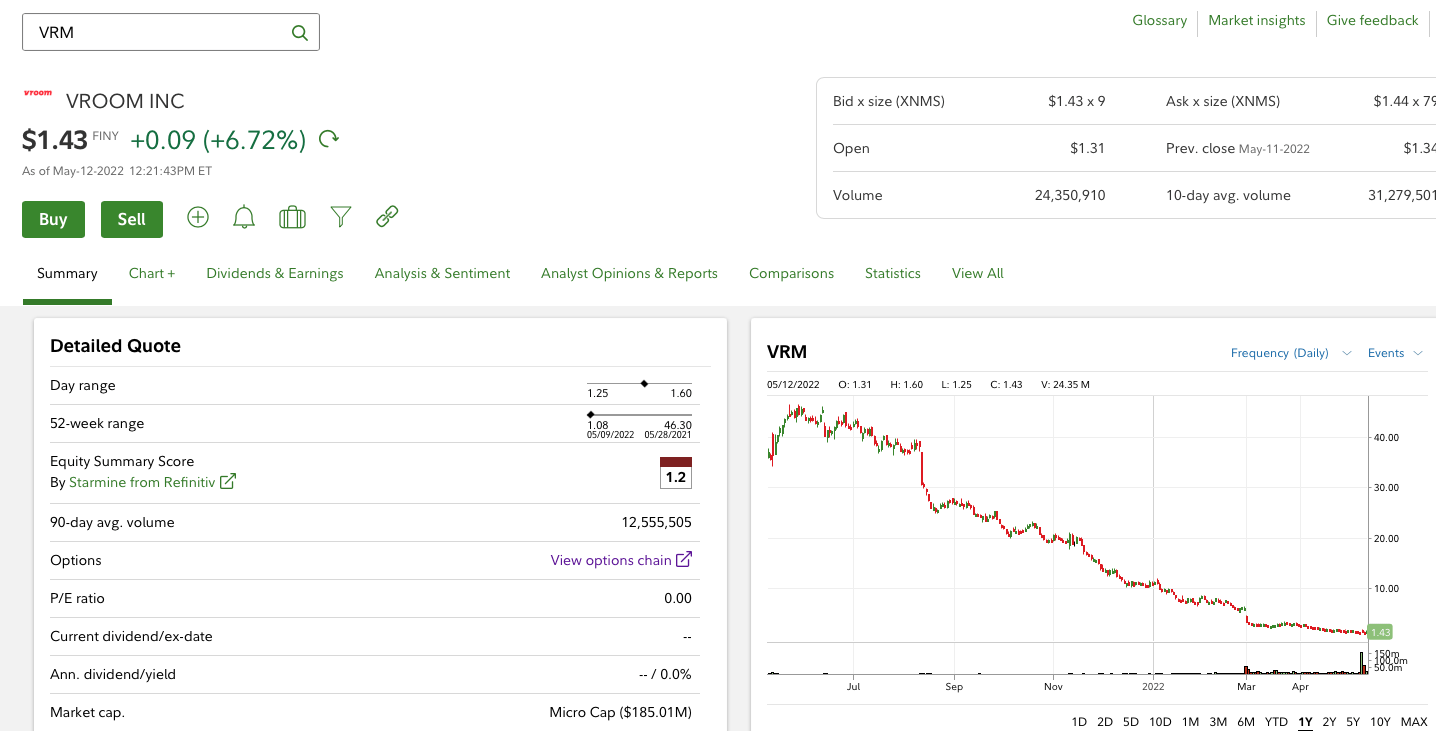Image resolution: width=1436 pixels, height=731 pixels.
Task: Open the Statistics tab
Action: click(893, 273)
